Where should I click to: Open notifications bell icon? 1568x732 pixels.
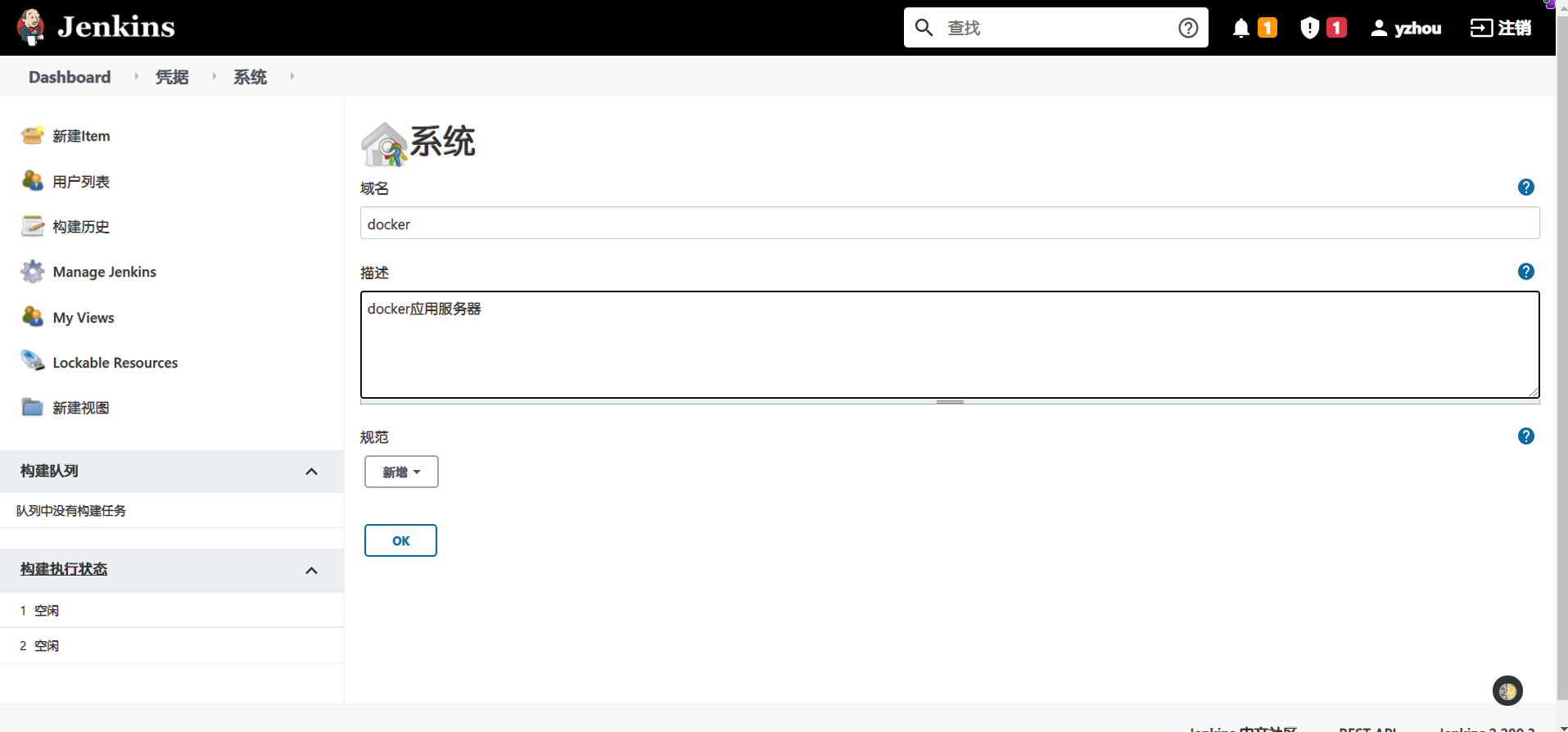1241,28
